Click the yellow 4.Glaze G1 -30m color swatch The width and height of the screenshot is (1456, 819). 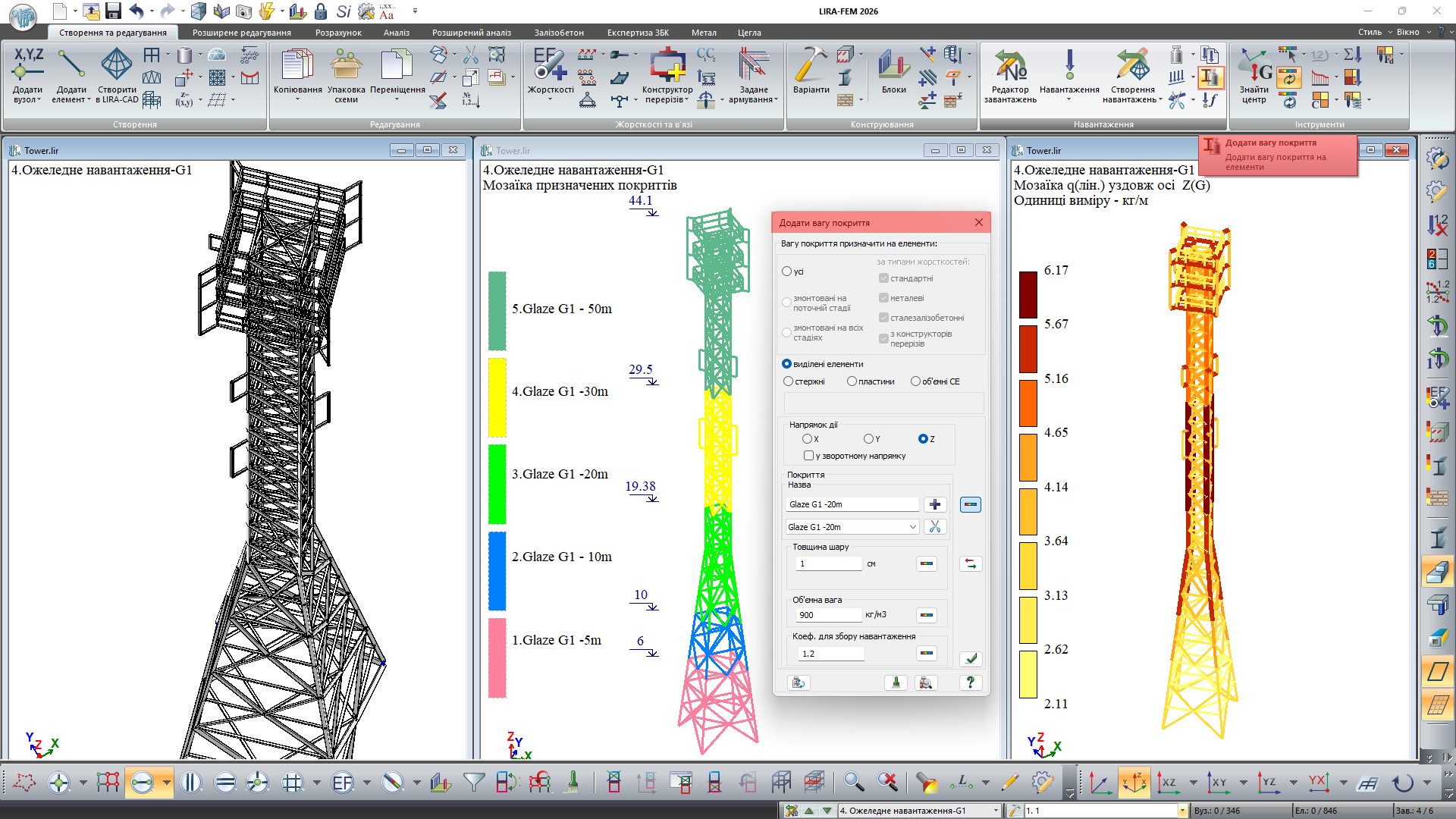pos(497,397)
